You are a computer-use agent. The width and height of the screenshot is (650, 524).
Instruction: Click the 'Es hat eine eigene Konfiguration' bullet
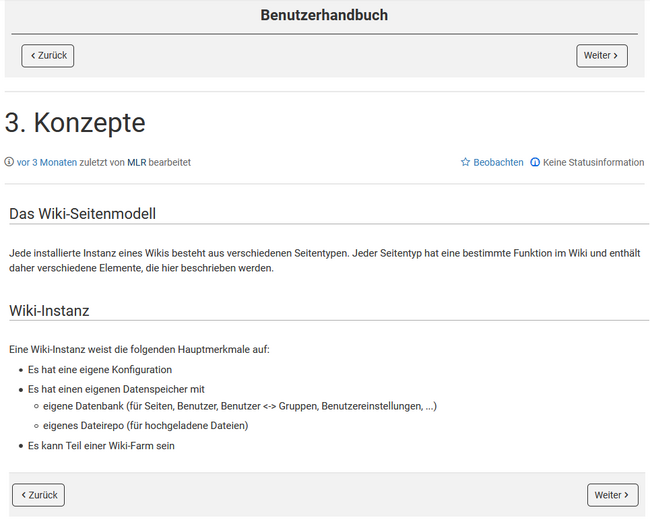[100, 370]
